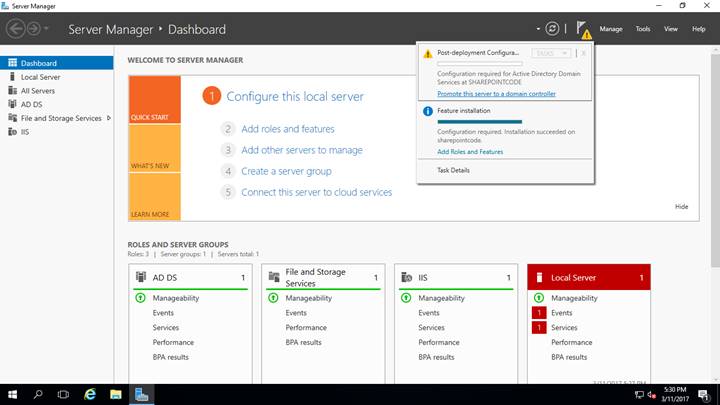The width and height of the screenshot is (720, 405).
Task: Select AD DS in the navigation pane
Action: (31, 104)
